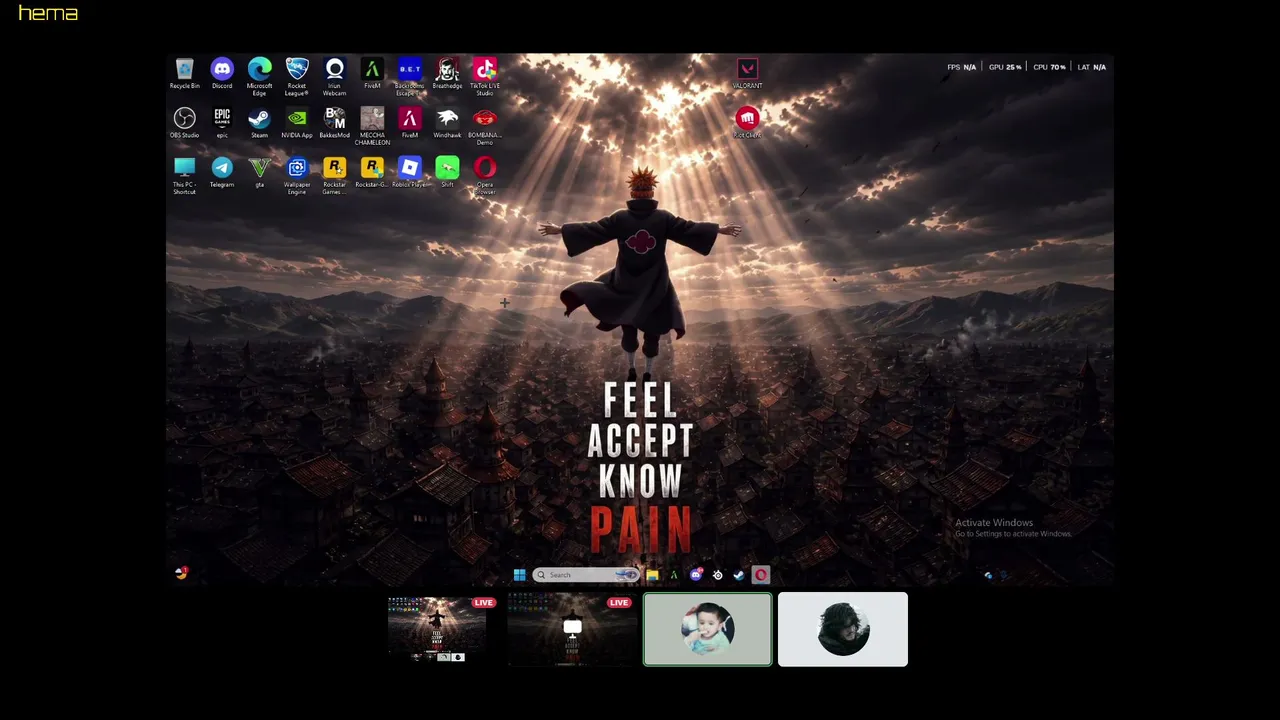Viewport: 1280px width, 720px height.
Task: Select the baby avatar participant tile
Action: pos(708,629)
